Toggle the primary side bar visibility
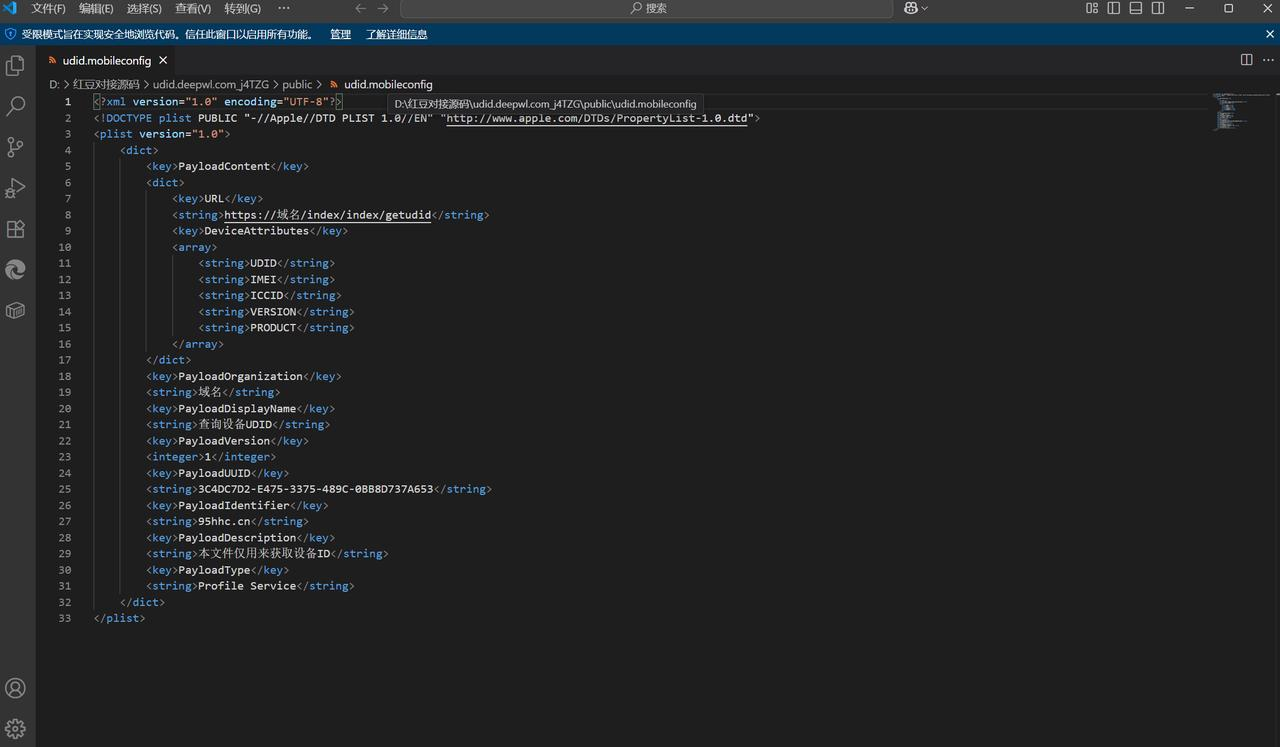This screenshot has width=1280, height=747. pos(1114,8)
